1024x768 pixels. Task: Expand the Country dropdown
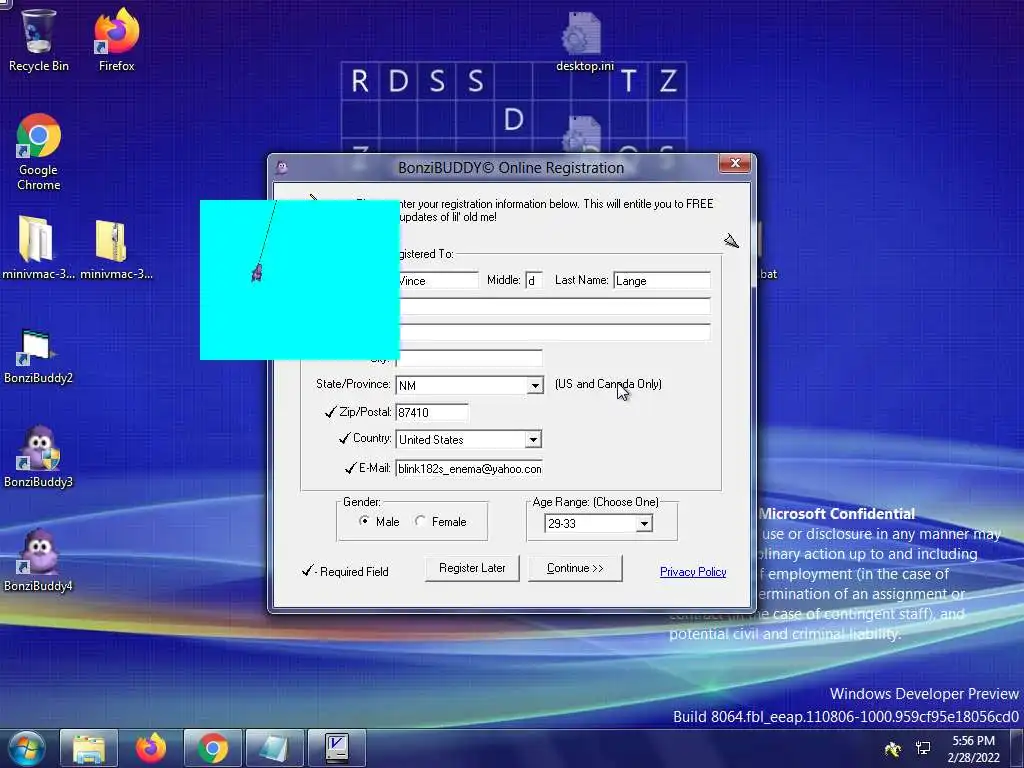[x=533, y=440]
